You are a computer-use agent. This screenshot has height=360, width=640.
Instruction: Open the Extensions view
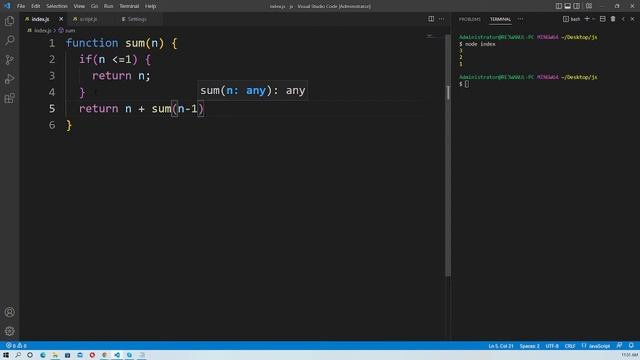[x=9, y=98]
